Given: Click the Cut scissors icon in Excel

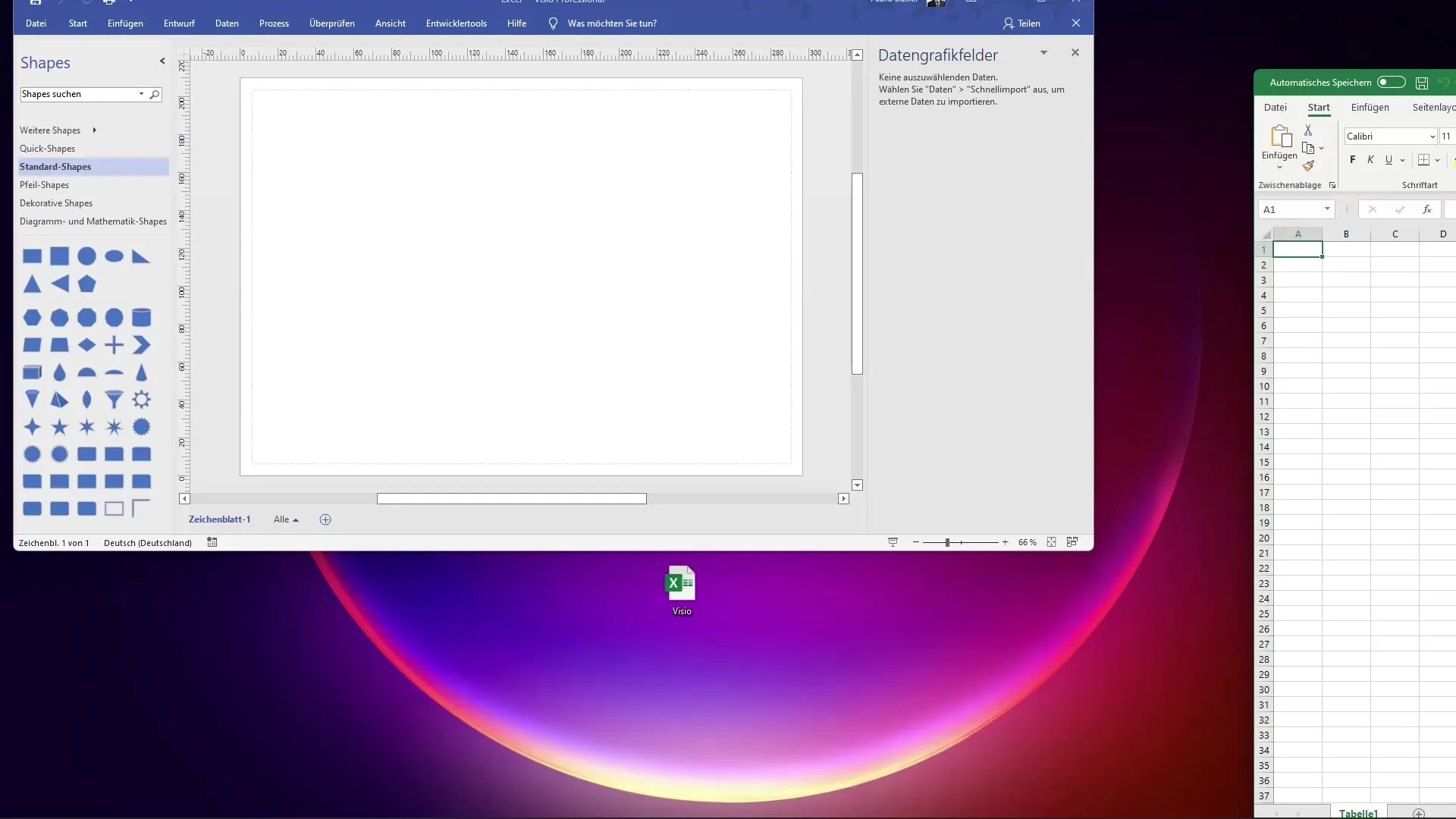Looking at the screenshot, I should 1308,130.
